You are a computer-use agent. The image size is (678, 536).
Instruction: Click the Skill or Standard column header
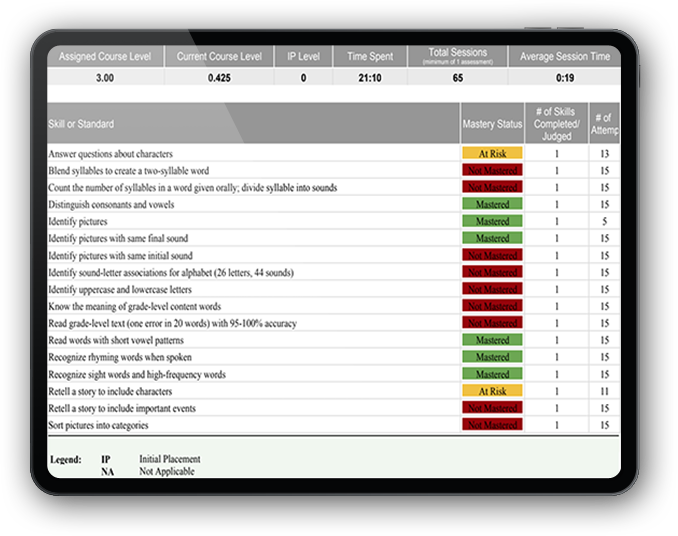point(82,124)
